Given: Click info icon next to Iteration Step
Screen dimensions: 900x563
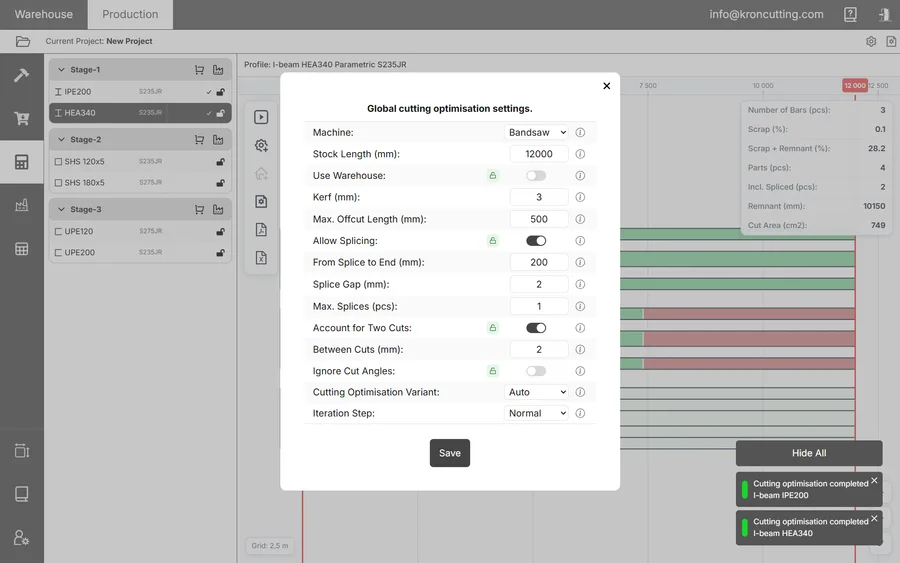Looking at the screenshot, I should [580, 413].
